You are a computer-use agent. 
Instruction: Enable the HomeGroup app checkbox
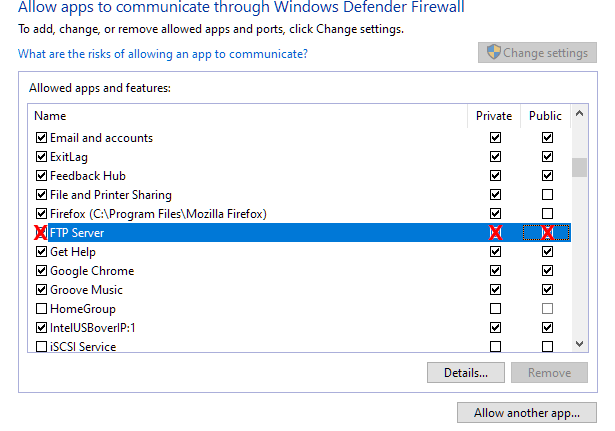coord(41,309)
